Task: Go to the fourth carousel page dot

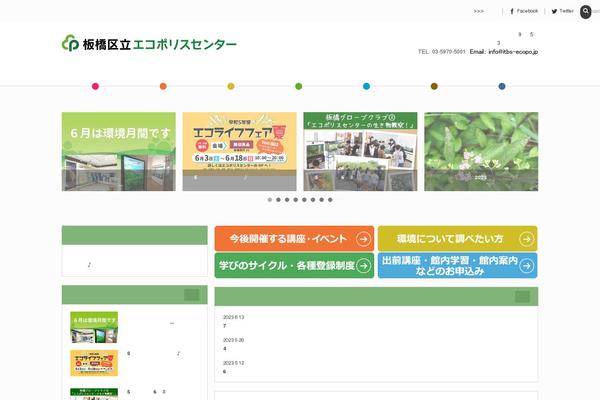Action: click(296, 200)
